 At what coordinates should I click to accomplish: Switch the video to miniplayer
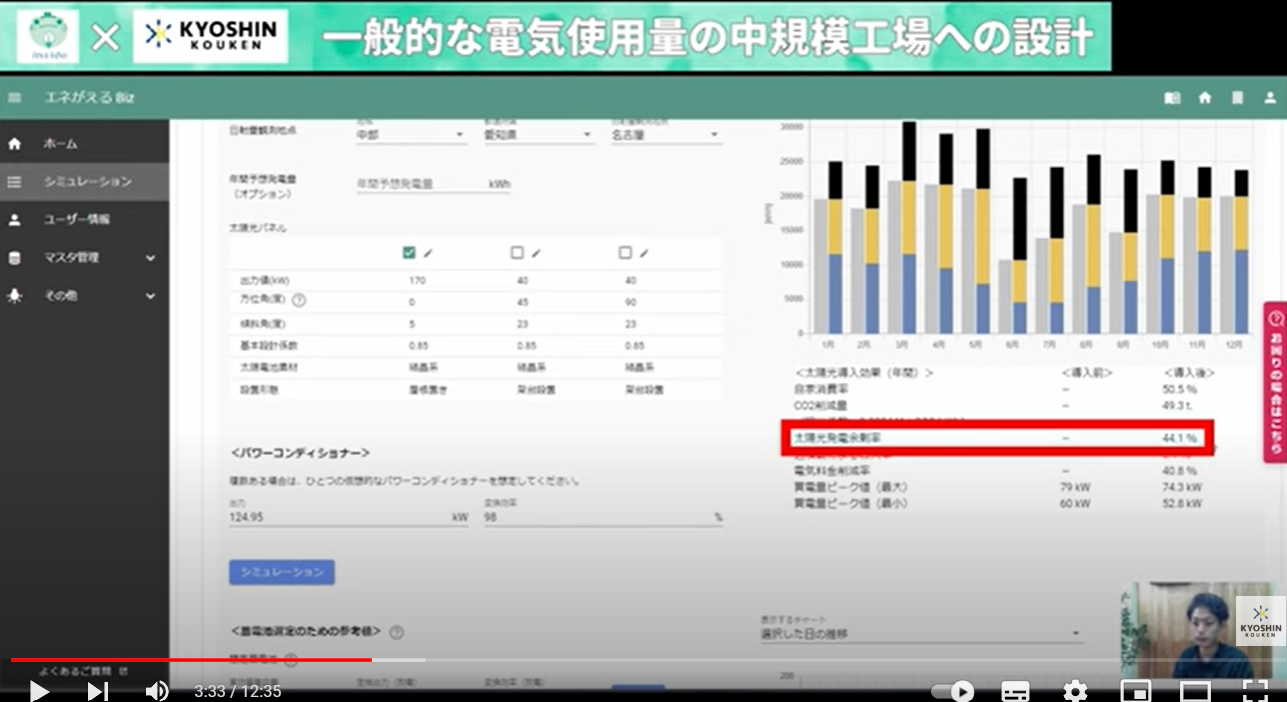[1135, 691]
